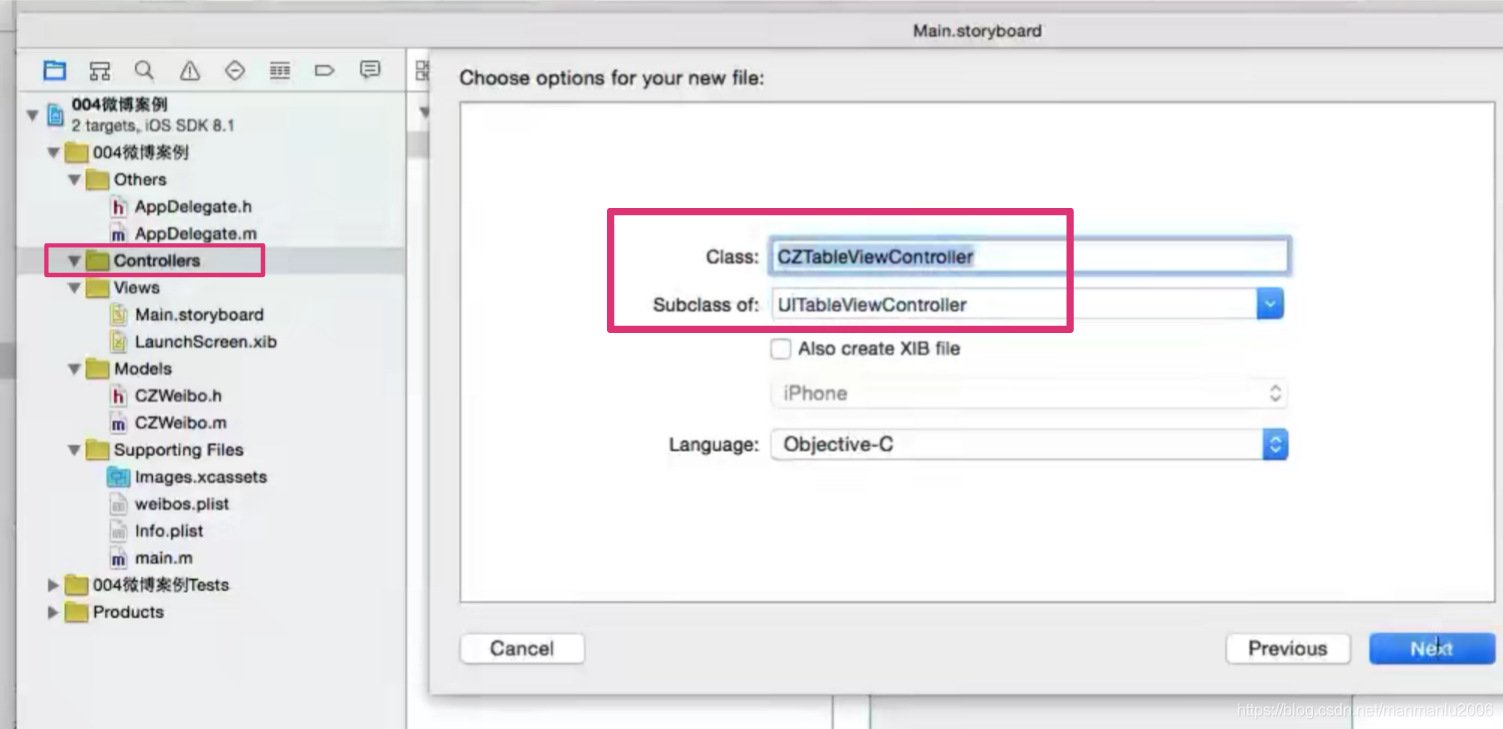This screenshot has height=729, width=1503.
Task: Open the Test navigator diamond icon
Action: point(235,70)
